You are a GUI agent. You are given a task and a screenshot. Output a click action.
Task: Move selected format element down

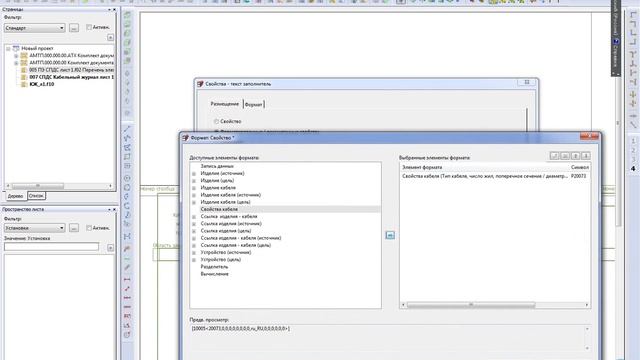click(x=586, y=156)
